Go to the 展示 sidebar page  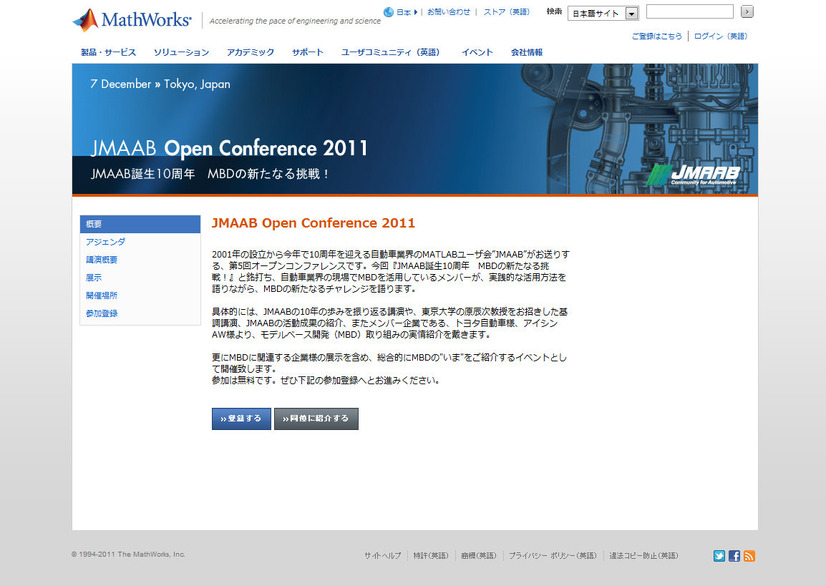[x=94, y=278]
